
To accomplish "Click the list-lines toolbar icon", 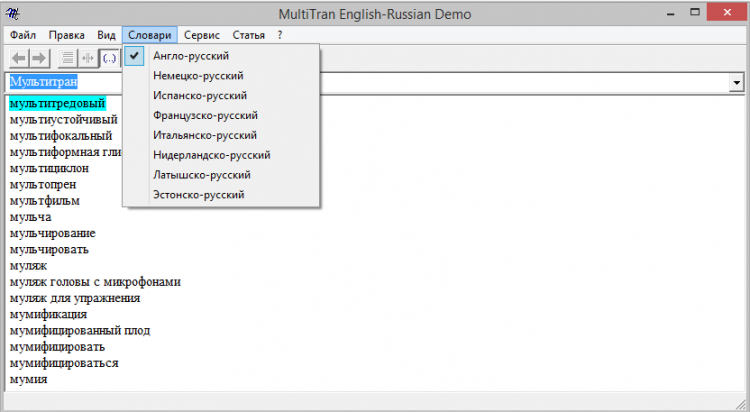I will (x=68, y=58).
